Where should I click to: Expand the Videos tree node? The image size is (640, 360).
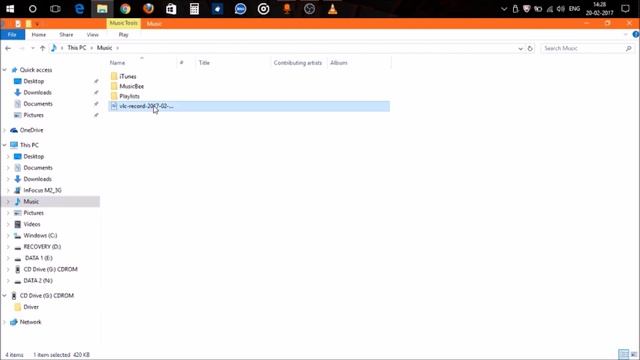tap(8, 224)
